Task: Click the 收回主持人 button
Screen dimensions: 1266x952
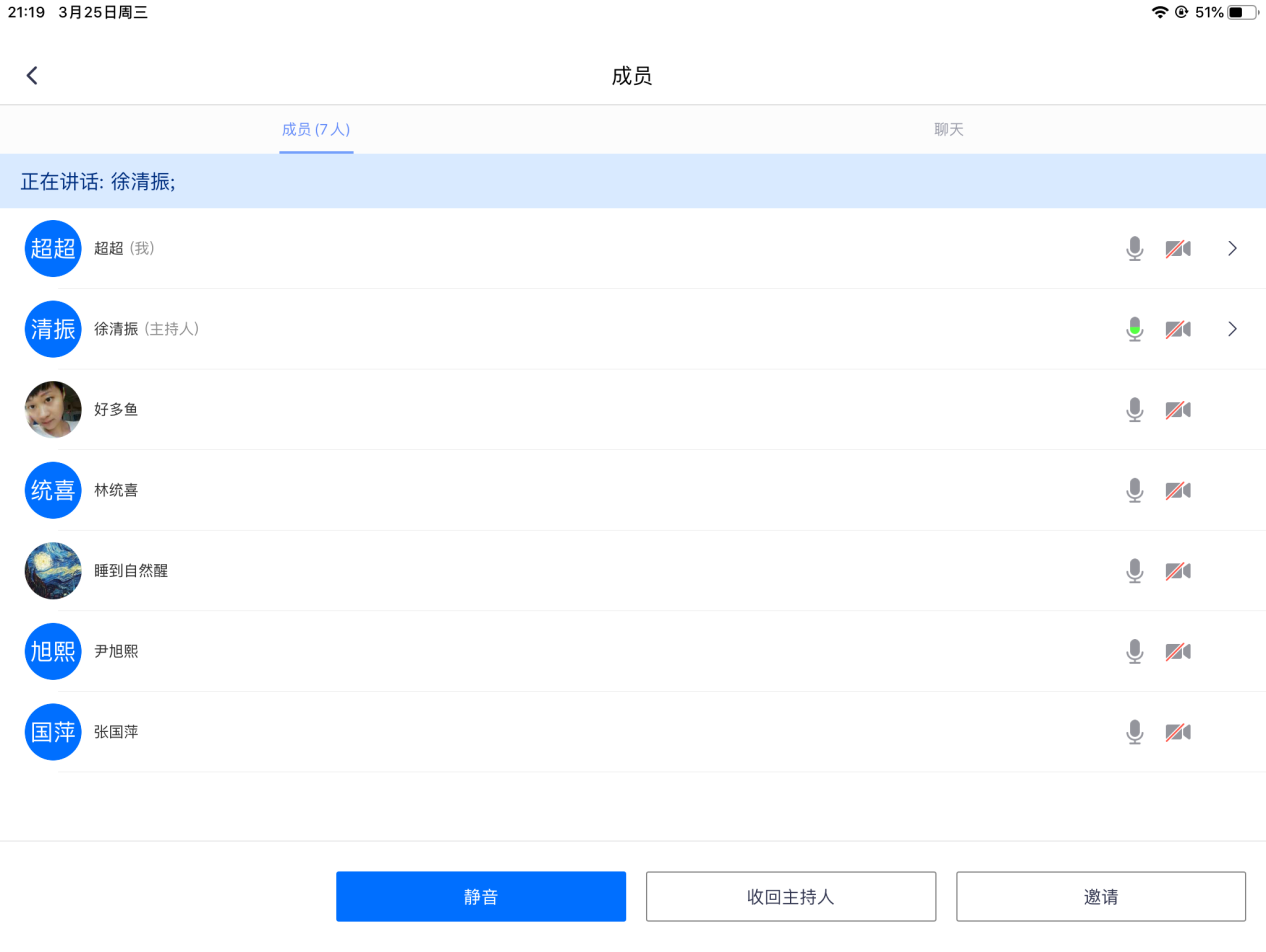Action: 790,897
